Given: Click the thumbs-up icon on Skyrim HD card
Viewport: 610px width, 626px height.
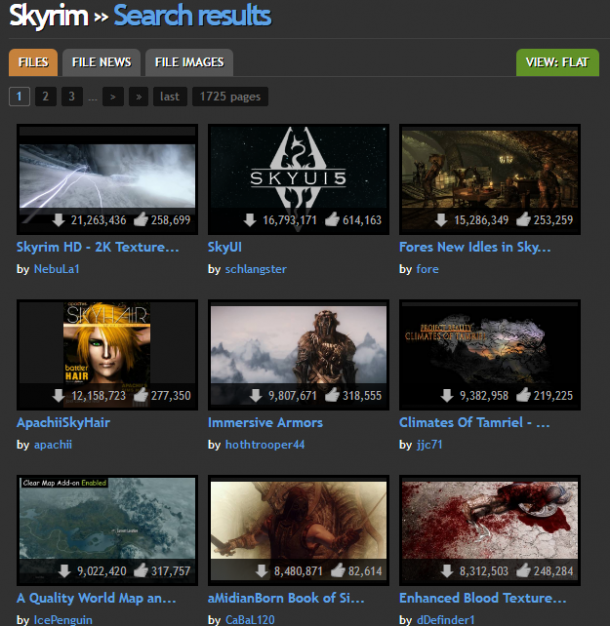Looking at the screenshot, I should pyautogui.click(x=141, y=219).
